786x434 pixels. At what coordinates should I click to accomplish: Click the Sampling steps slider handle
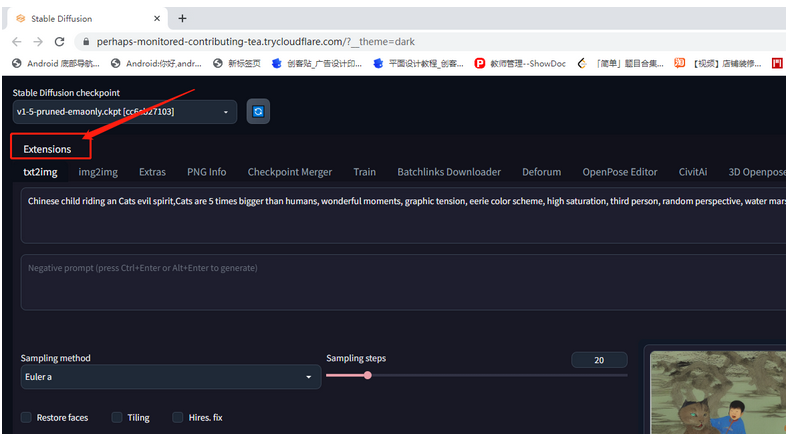click(x=367, y=375)
